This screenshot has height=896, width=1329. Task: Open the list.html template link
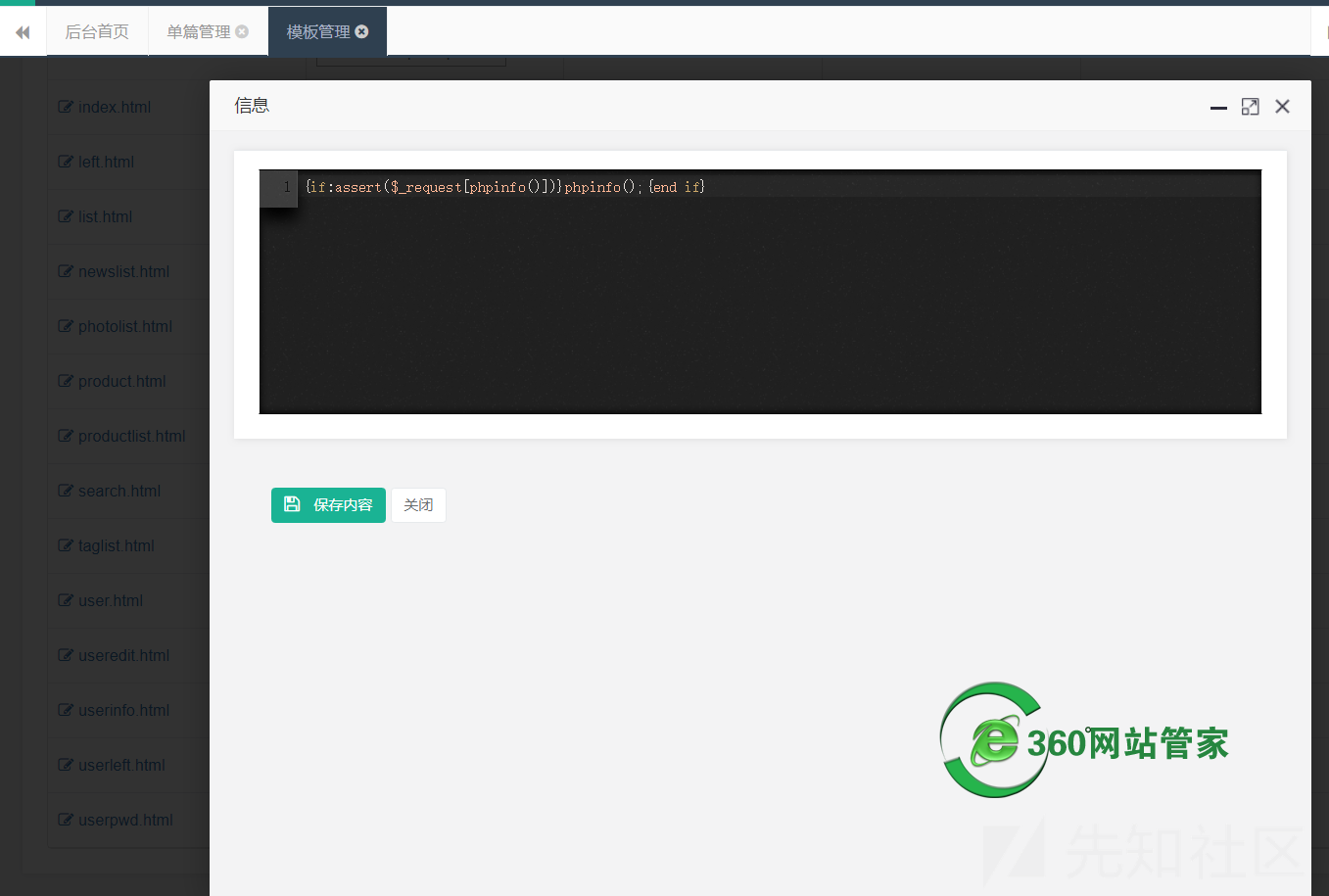pos(105,216)
